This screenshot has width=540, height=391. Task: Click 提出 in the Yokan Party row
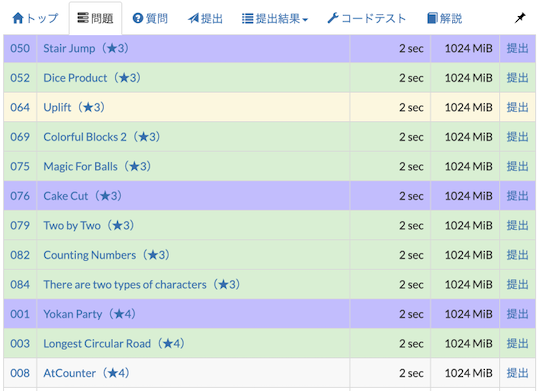[517, 314]
